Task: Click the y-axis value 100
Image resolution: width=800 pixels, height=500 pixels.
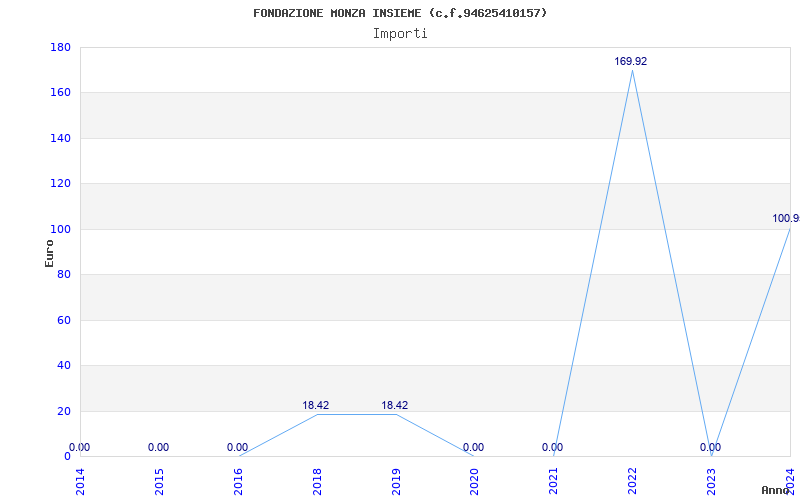Action: [x=60, y=229]
